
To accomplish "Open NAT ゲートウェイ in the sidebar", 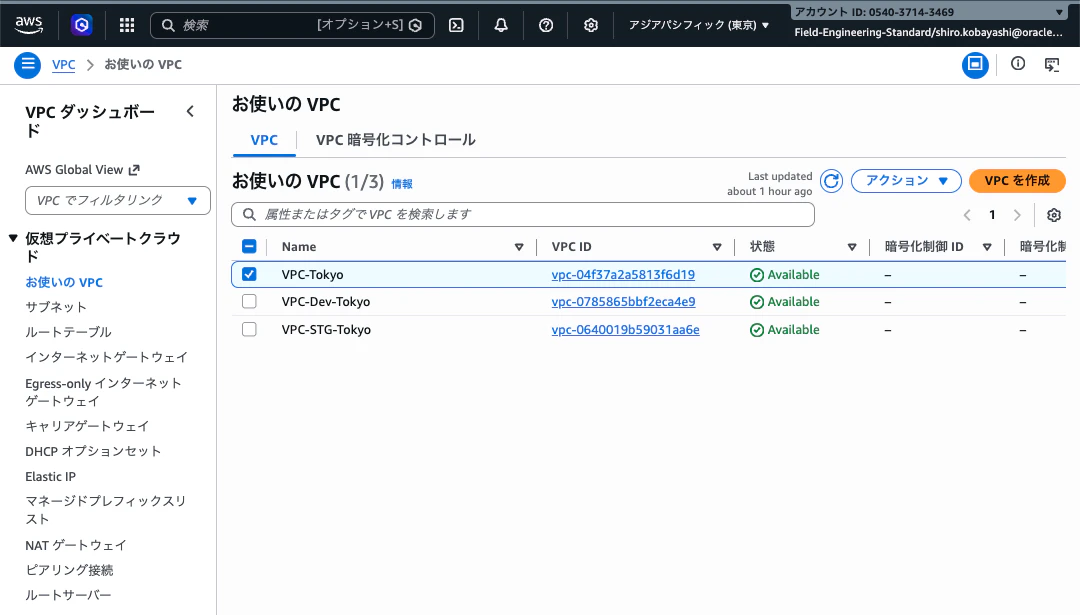I will click(76, 545).
